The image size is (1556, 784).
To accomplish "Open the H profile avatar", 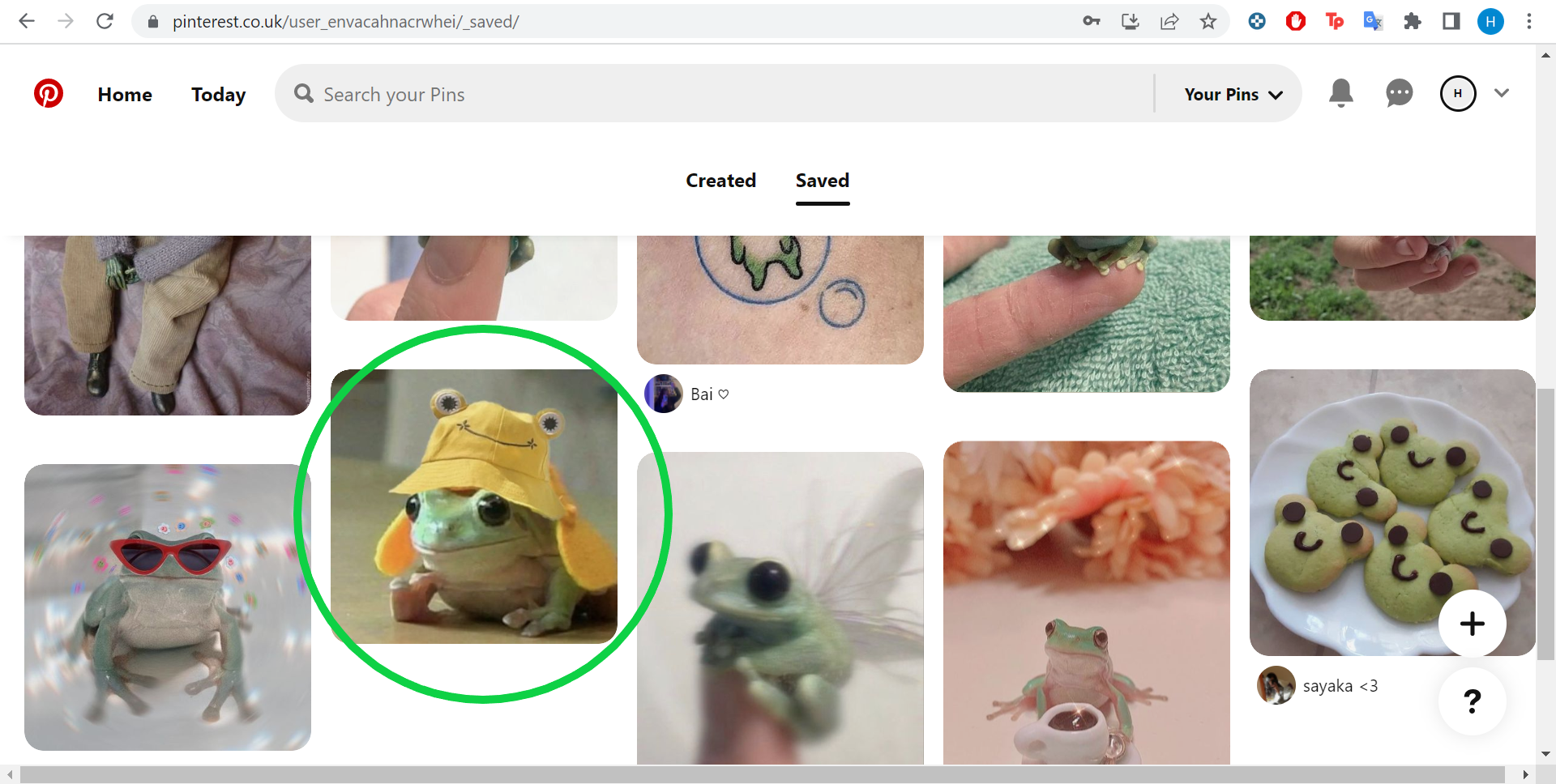I will point(1457,93).
